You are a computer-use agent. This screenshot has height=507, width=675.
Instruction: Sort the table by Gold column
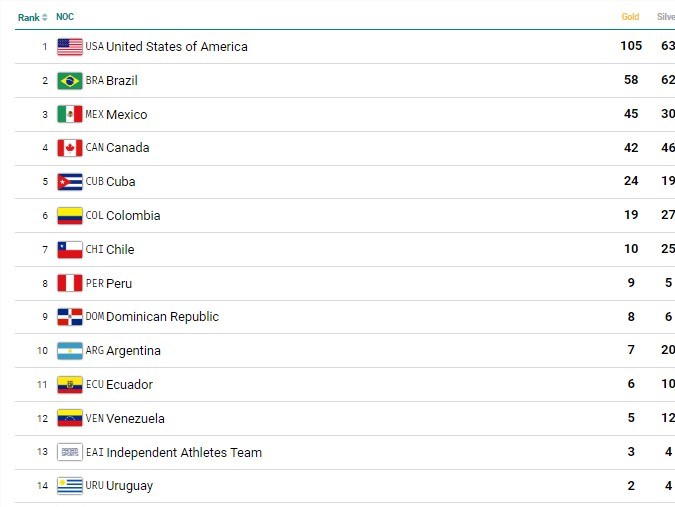(x=630, y=17)
